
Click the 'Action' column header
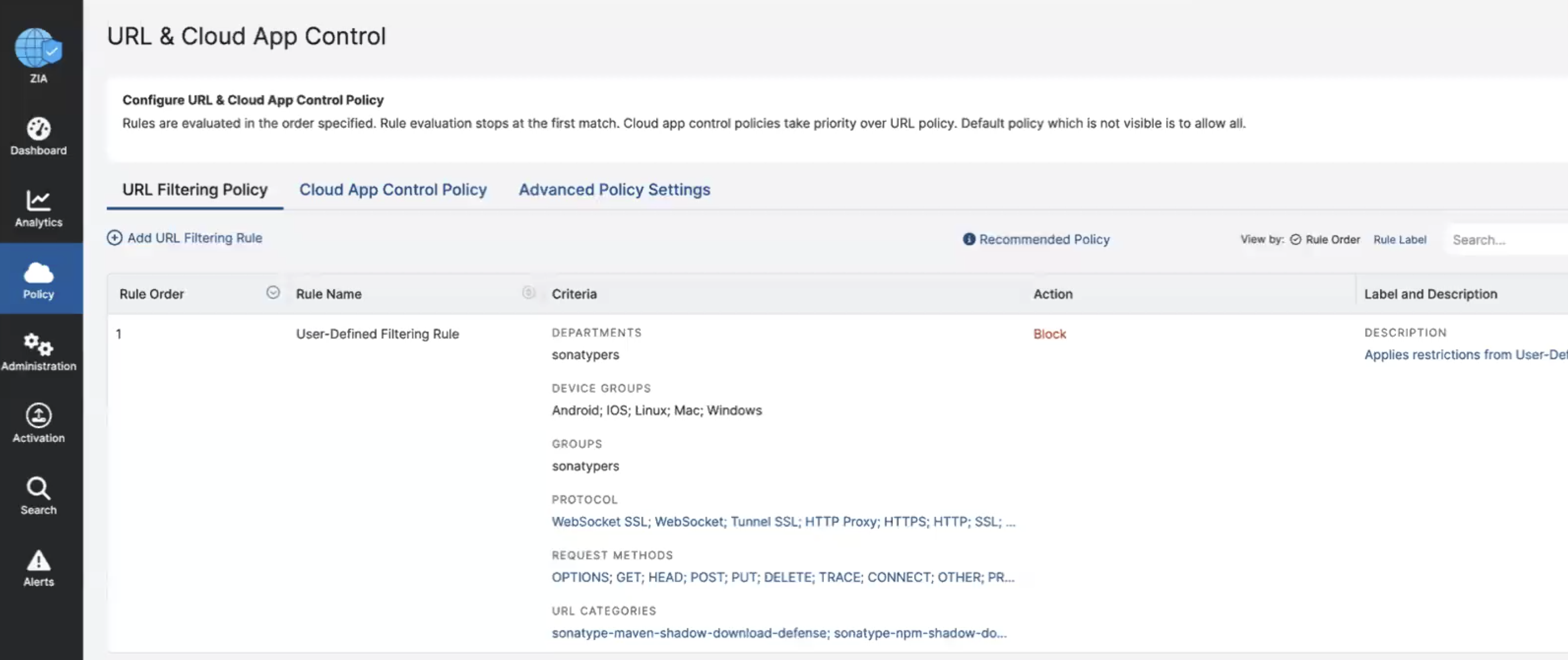pos(1053,294)
